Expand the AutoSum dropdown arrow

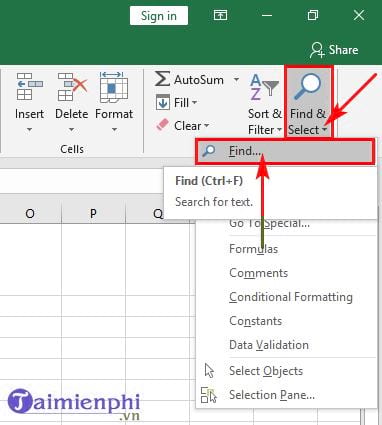(x=236, y=79)
